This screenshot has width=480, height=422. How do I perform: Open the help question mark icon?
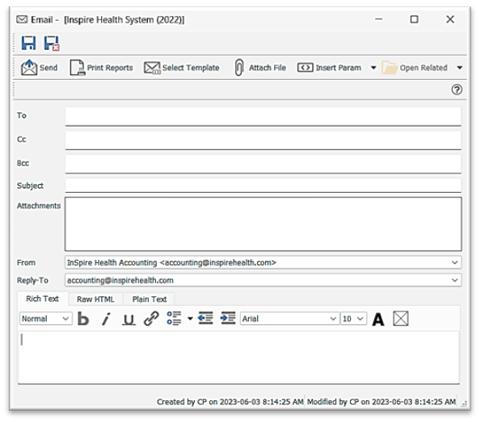tap(457, 90)
